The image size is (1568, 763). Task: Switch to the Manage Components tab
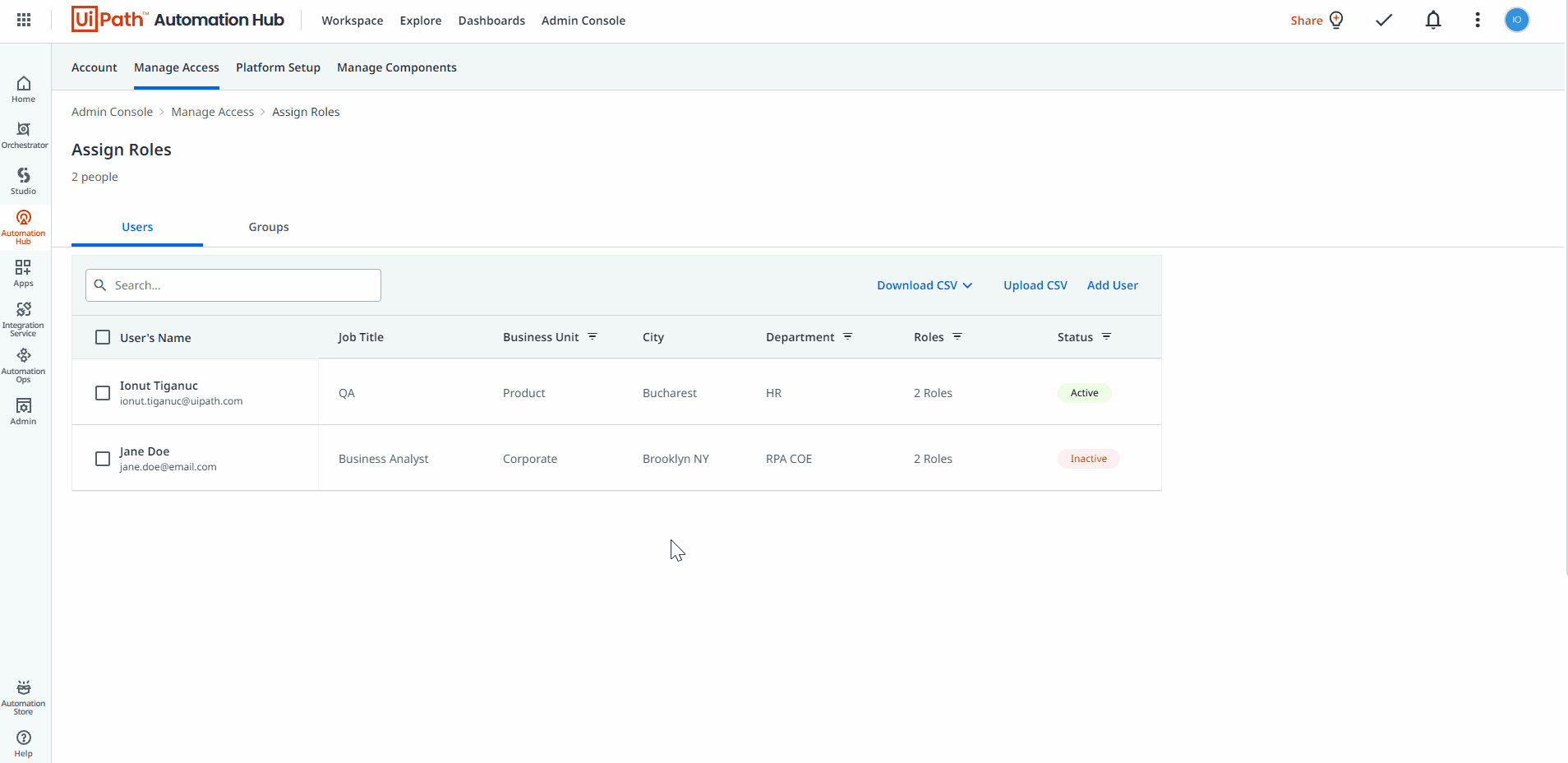(397, 67)
